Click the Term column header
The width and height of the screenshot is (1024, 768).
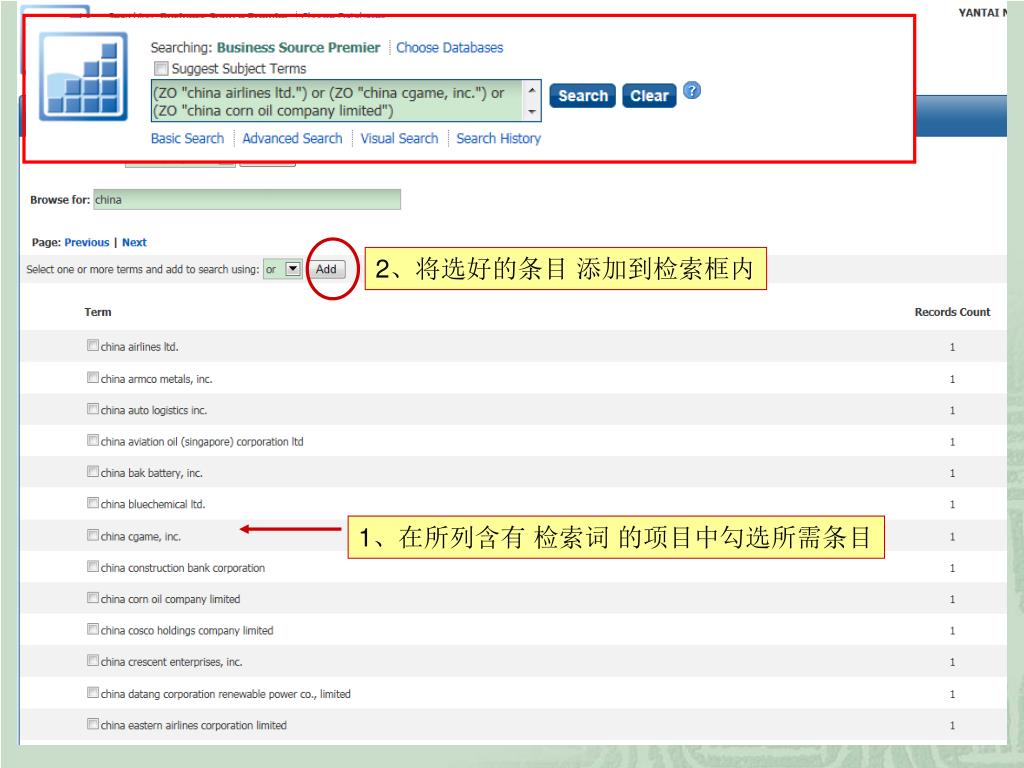(x=98, y=312)
